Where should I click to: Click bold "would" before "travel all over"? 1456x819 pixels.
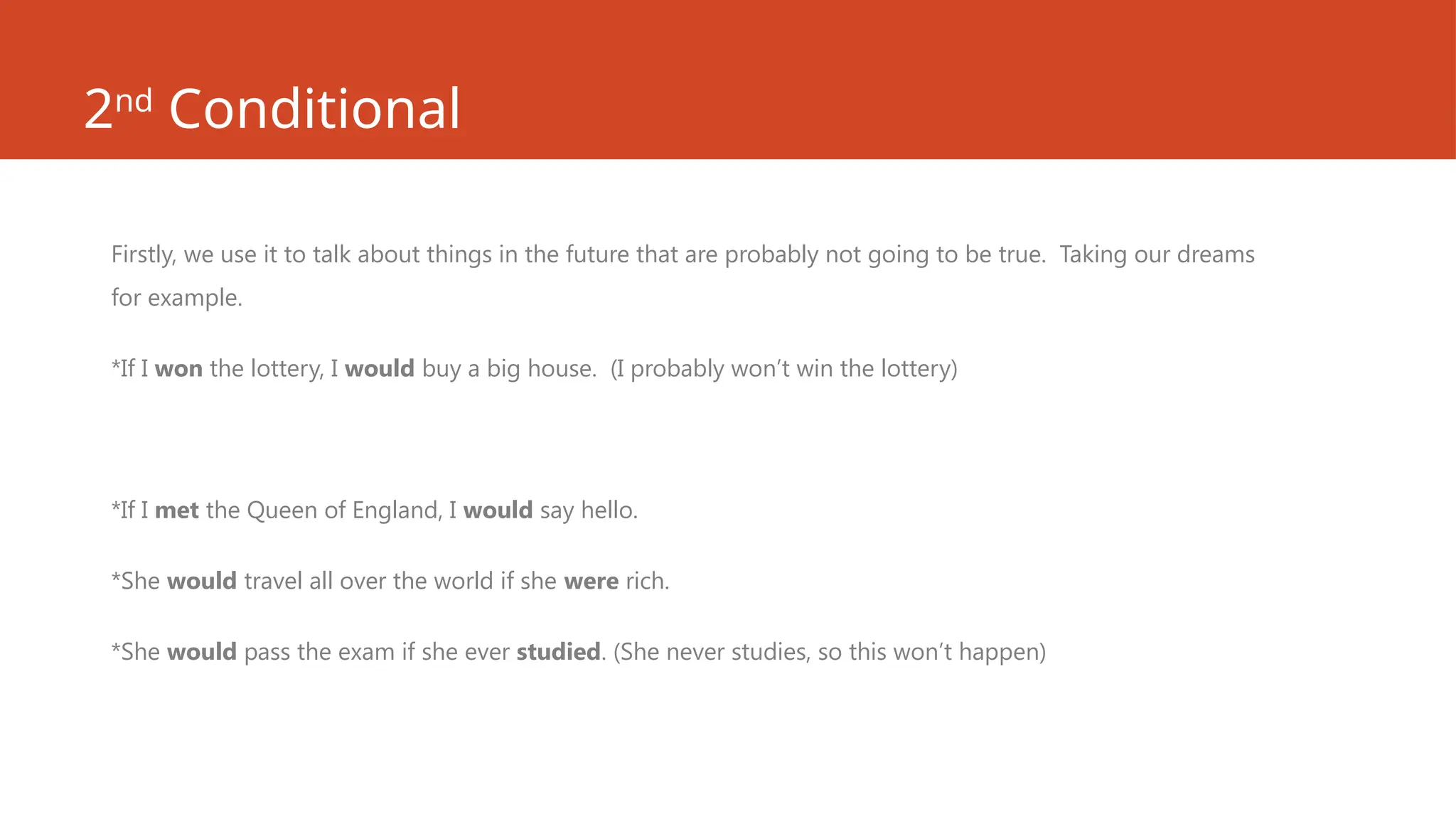coord(201,581)
